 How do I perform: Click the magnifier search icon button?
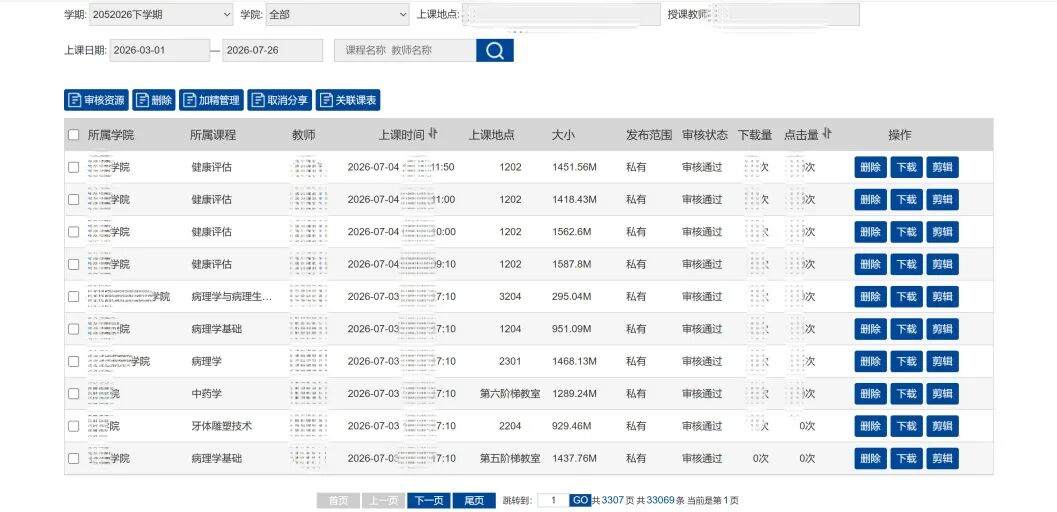pos(494,51)
